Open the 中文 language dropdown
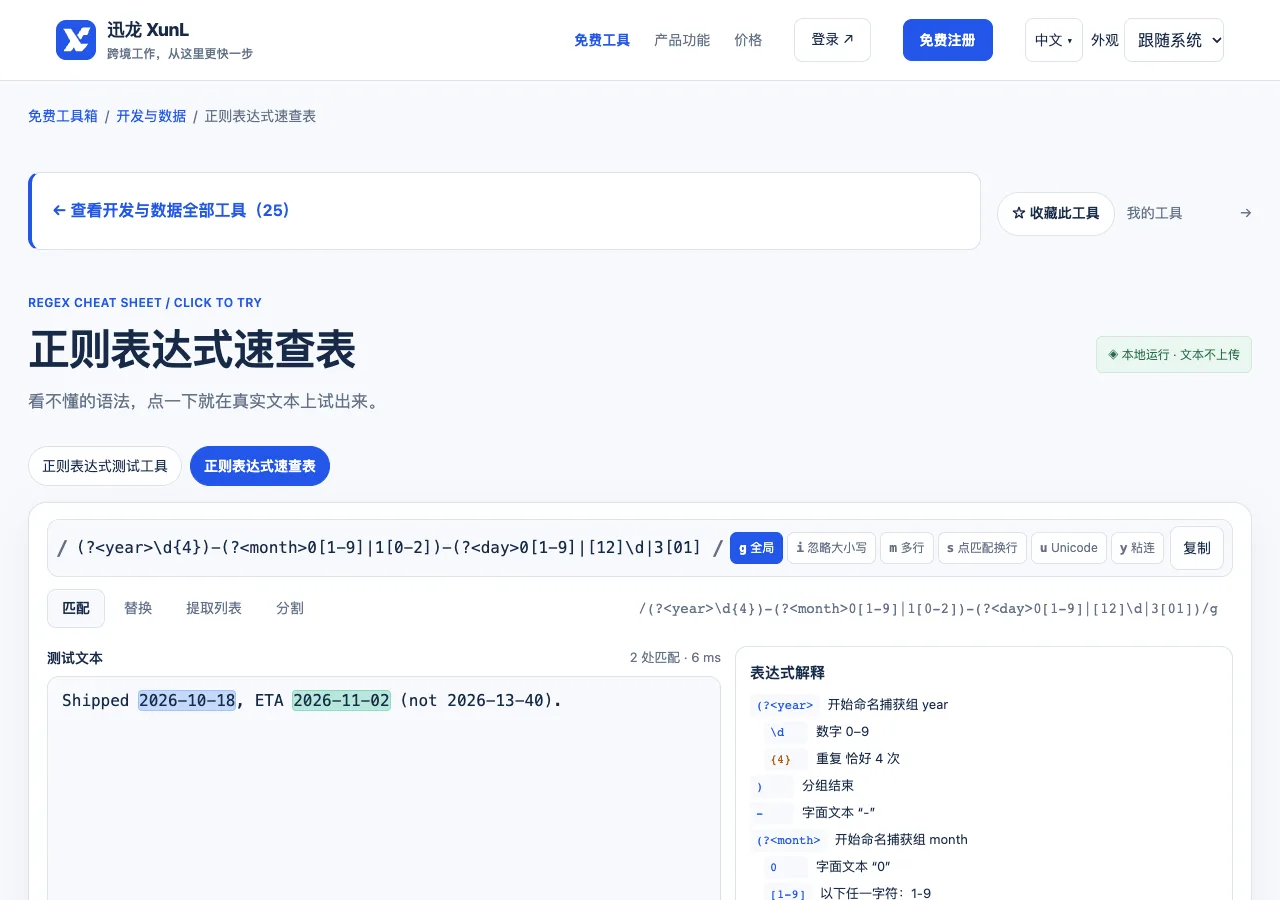 pyautogui.click(x=1054, y=40)
